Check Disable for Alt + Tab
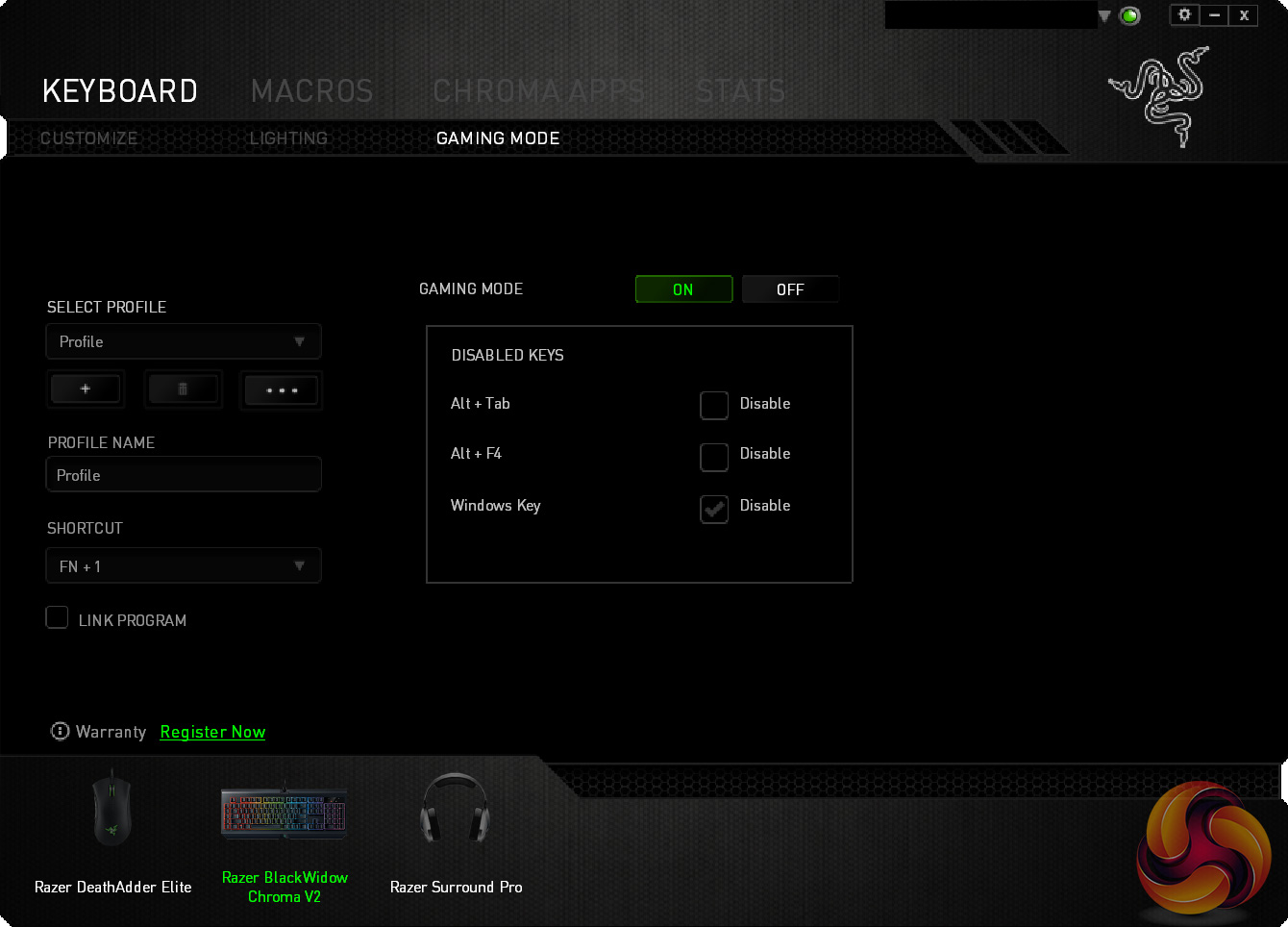This screenshot has height=927, width=1288. click(x=714, y=405)
